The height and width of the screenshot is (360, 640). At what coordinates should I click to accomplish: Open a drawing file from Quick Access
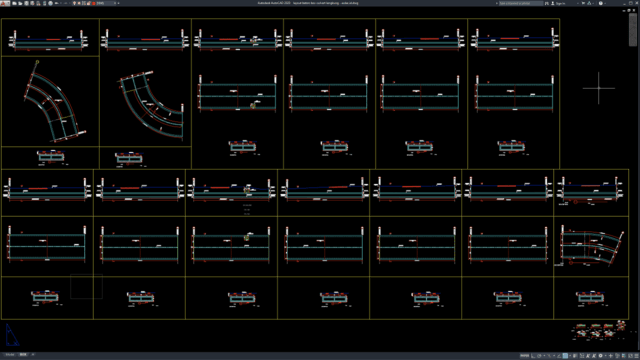[20, 3]
